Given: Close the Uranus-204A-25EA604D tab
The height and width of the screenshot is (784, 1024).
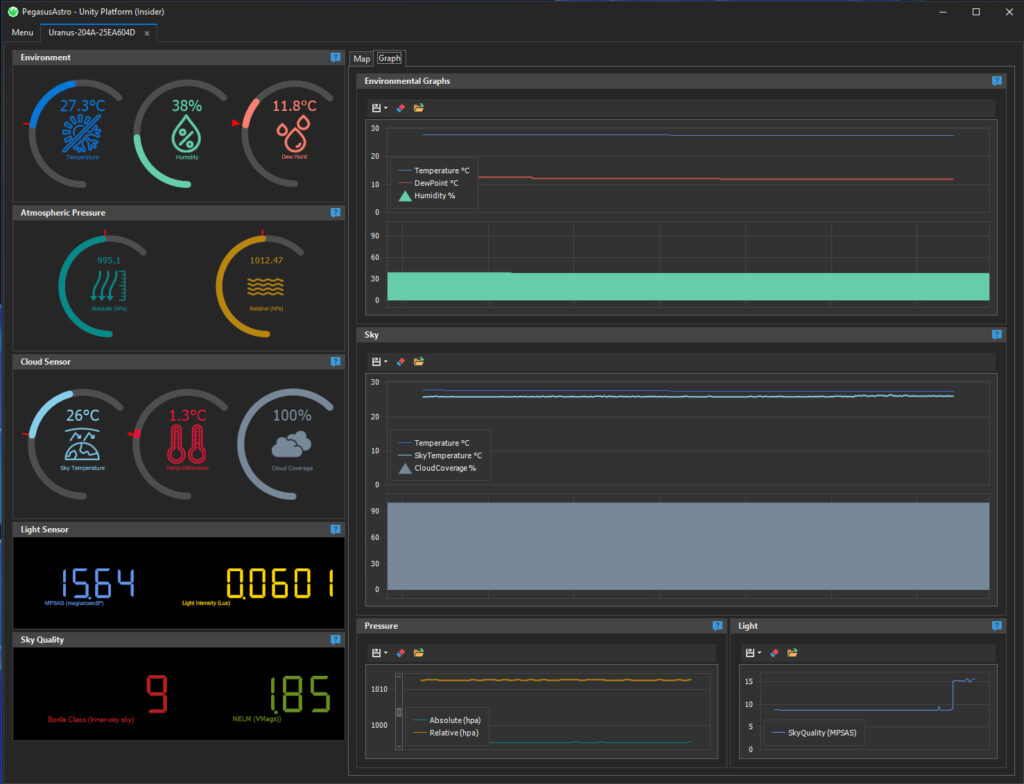Looking at the screenshot, I should [147, 33].
